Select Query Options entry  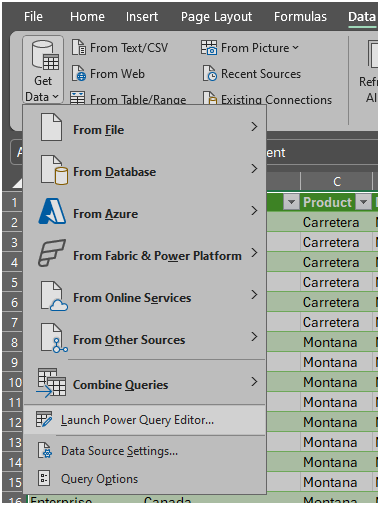point(145,479)
